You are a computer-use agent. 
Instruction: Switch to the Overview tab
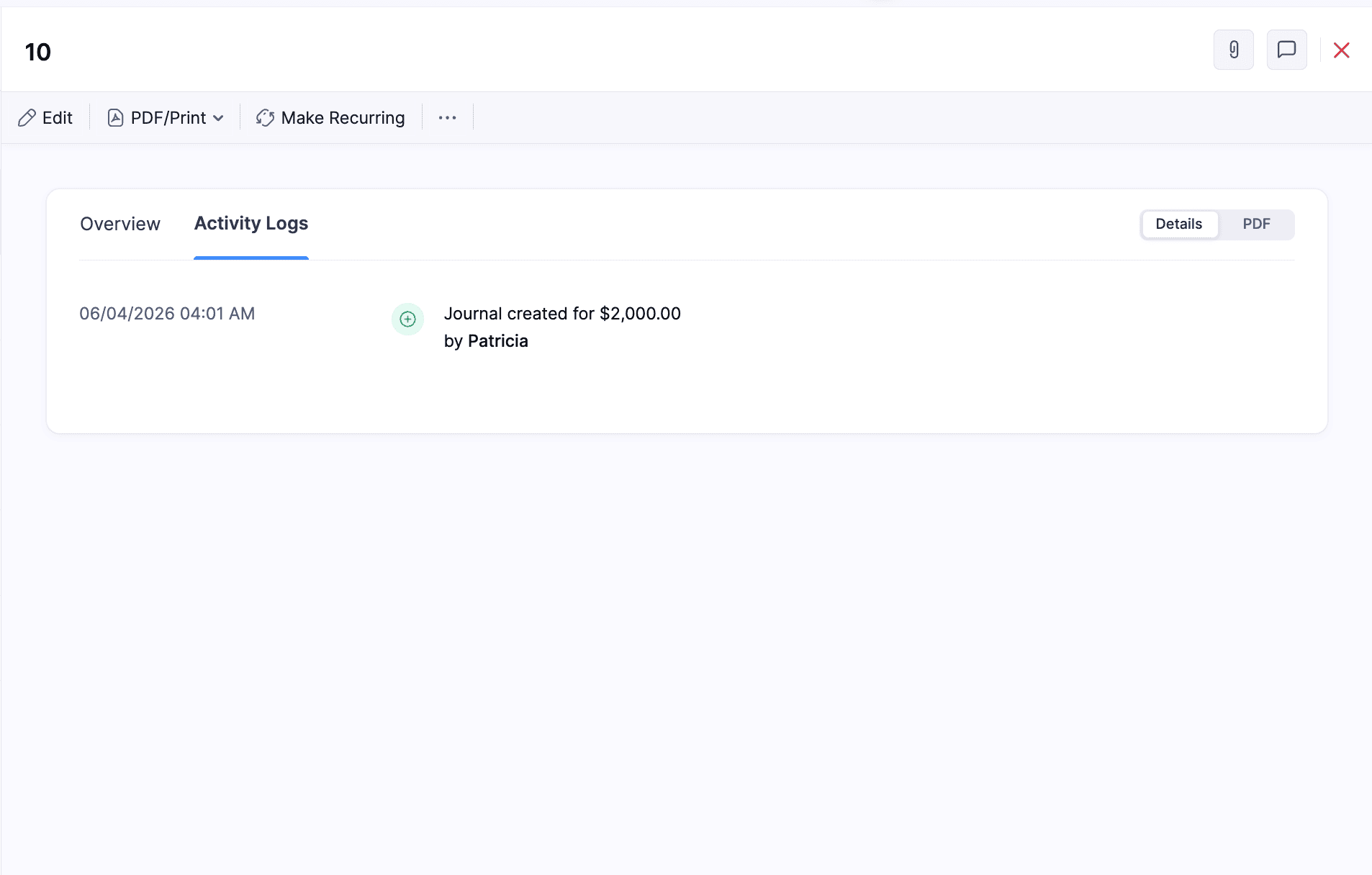119,224
